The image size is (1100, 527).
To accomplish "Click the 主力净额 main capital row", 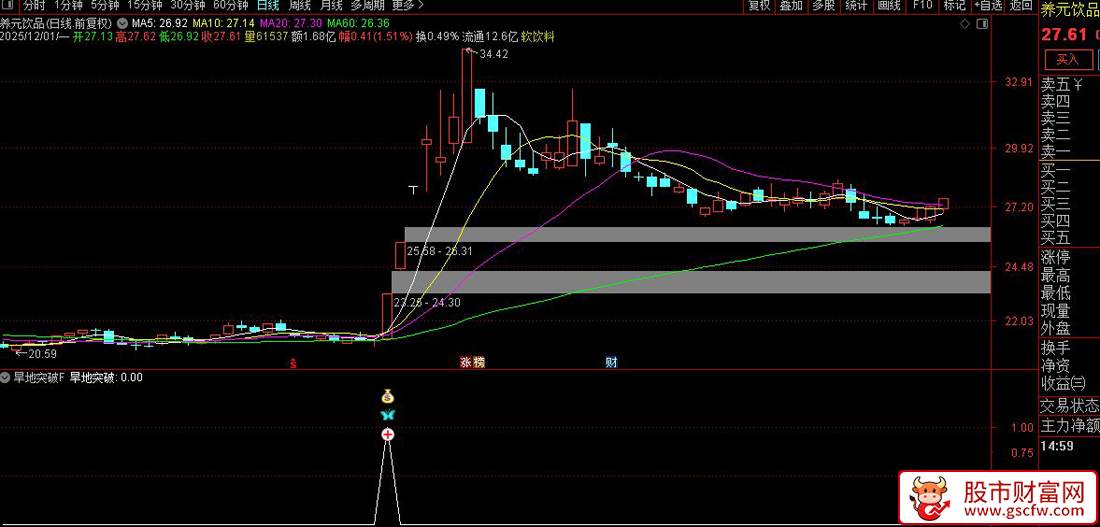I will click(x=1069, y=425).
